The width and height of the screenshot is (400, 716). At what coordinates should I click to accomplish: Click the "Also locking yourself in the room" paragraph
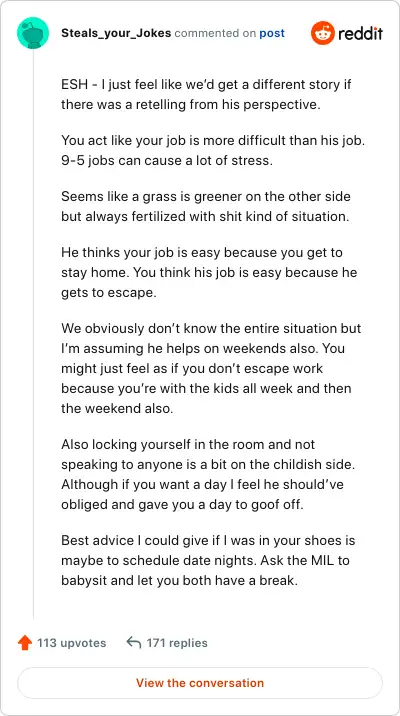click(208, 474)
